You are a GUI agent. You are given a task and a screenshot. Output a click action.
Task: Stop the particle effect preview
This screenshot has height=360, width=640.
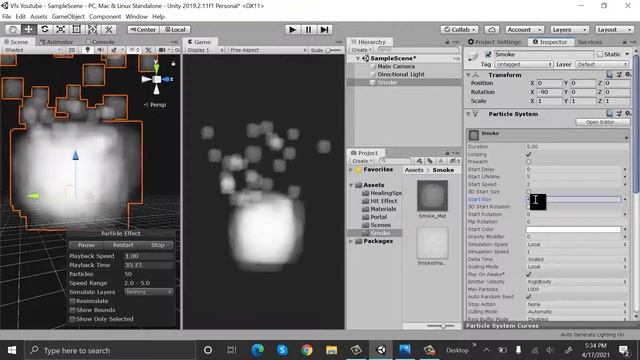click(158, 245)
